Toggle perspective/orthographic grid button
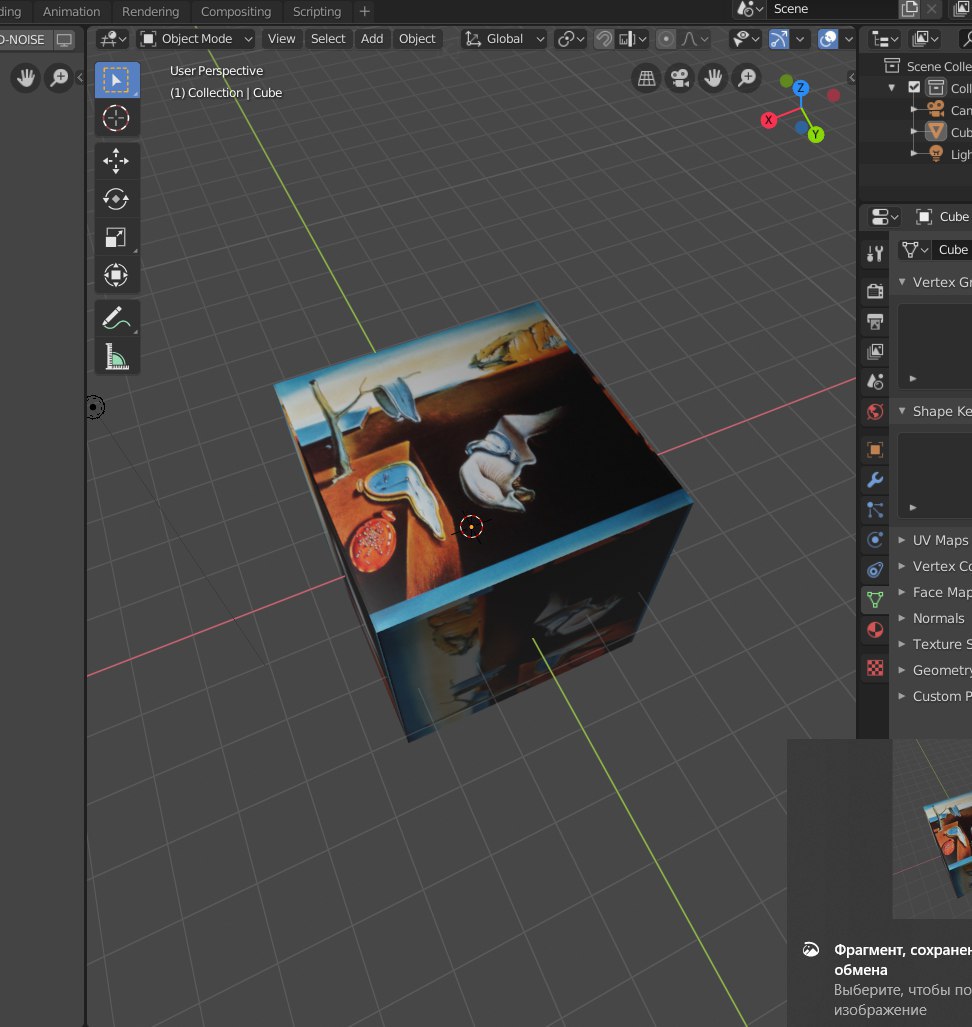 (x=646, y=79)
